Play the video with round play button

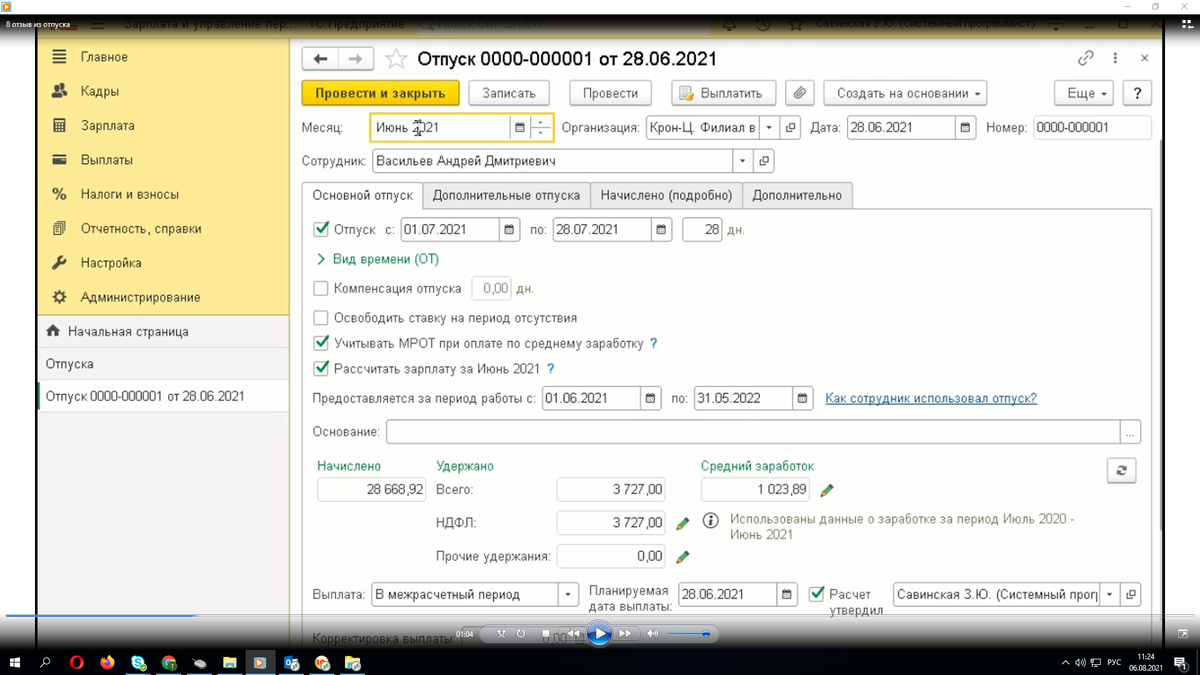tap(599, 633)
